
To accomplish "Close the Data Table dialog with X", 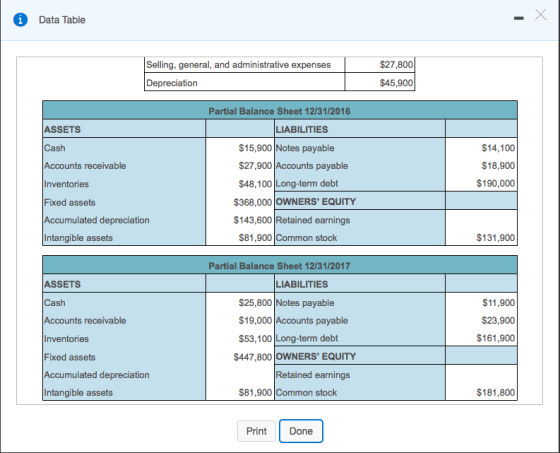I will click(540, 15).
